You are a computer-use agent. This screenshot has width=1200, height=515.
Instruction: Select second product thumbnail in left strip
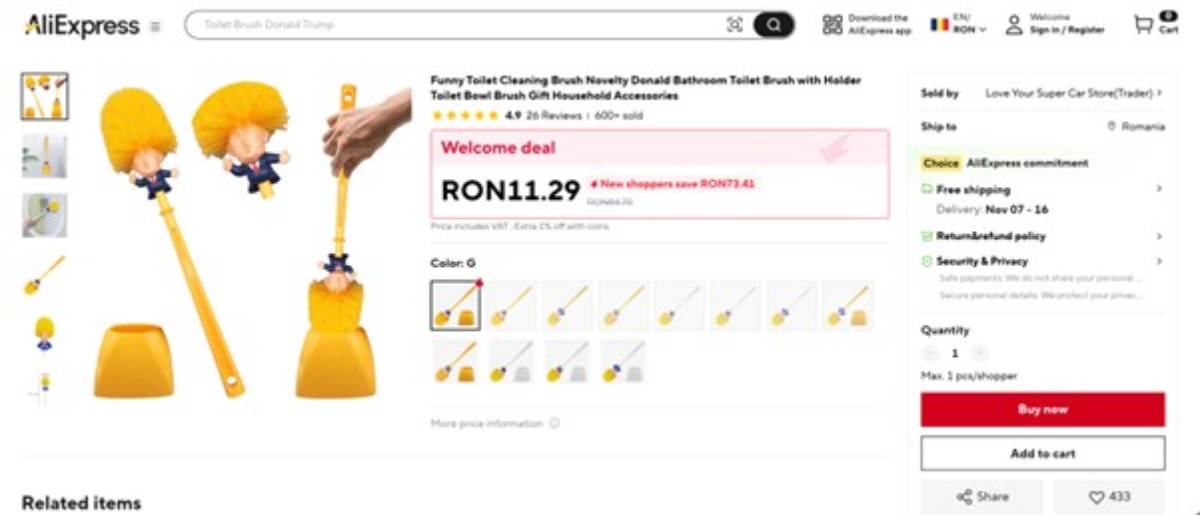(x=44, y=156)
